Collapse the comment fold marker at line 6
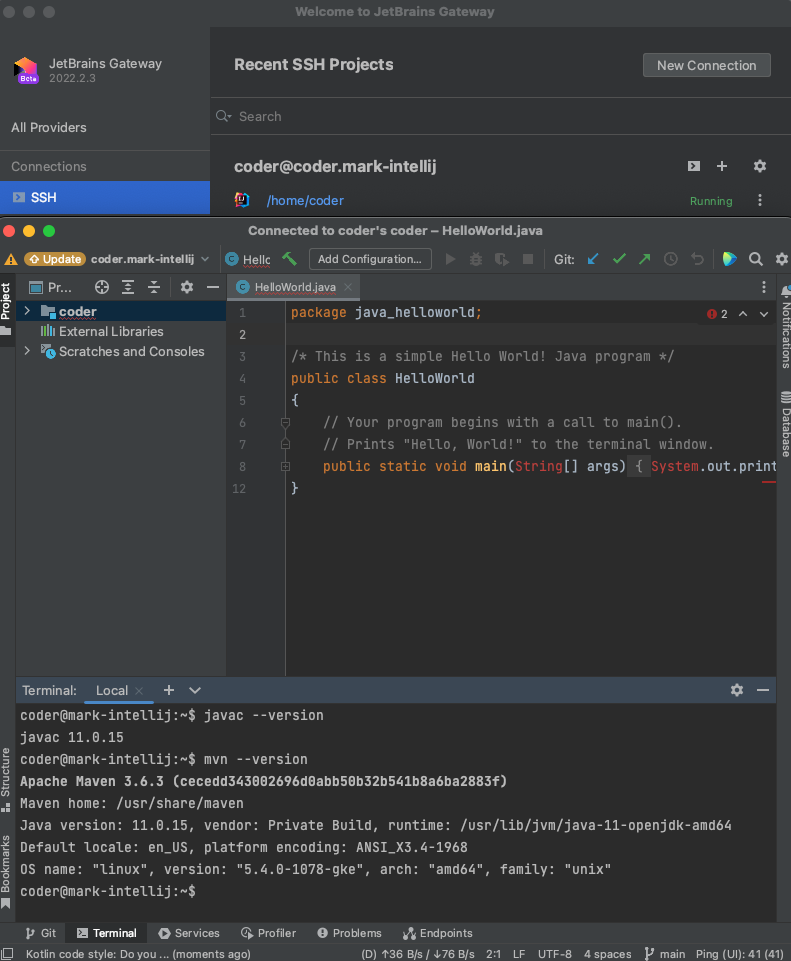 285,422
